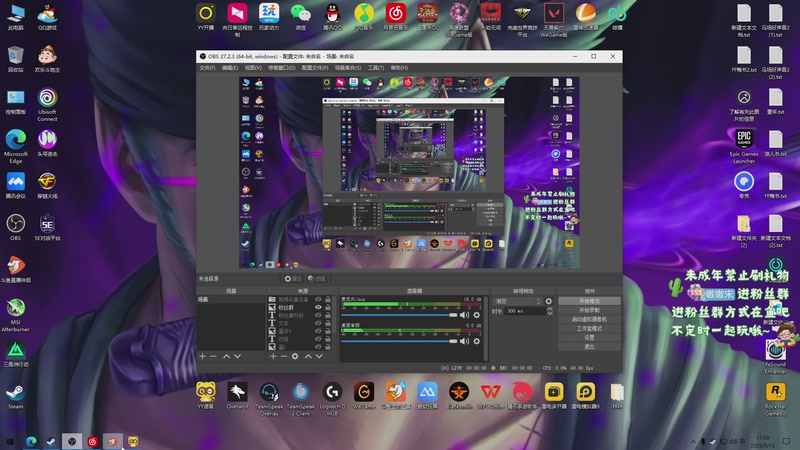Select the 粉丝群 source row

301,307
